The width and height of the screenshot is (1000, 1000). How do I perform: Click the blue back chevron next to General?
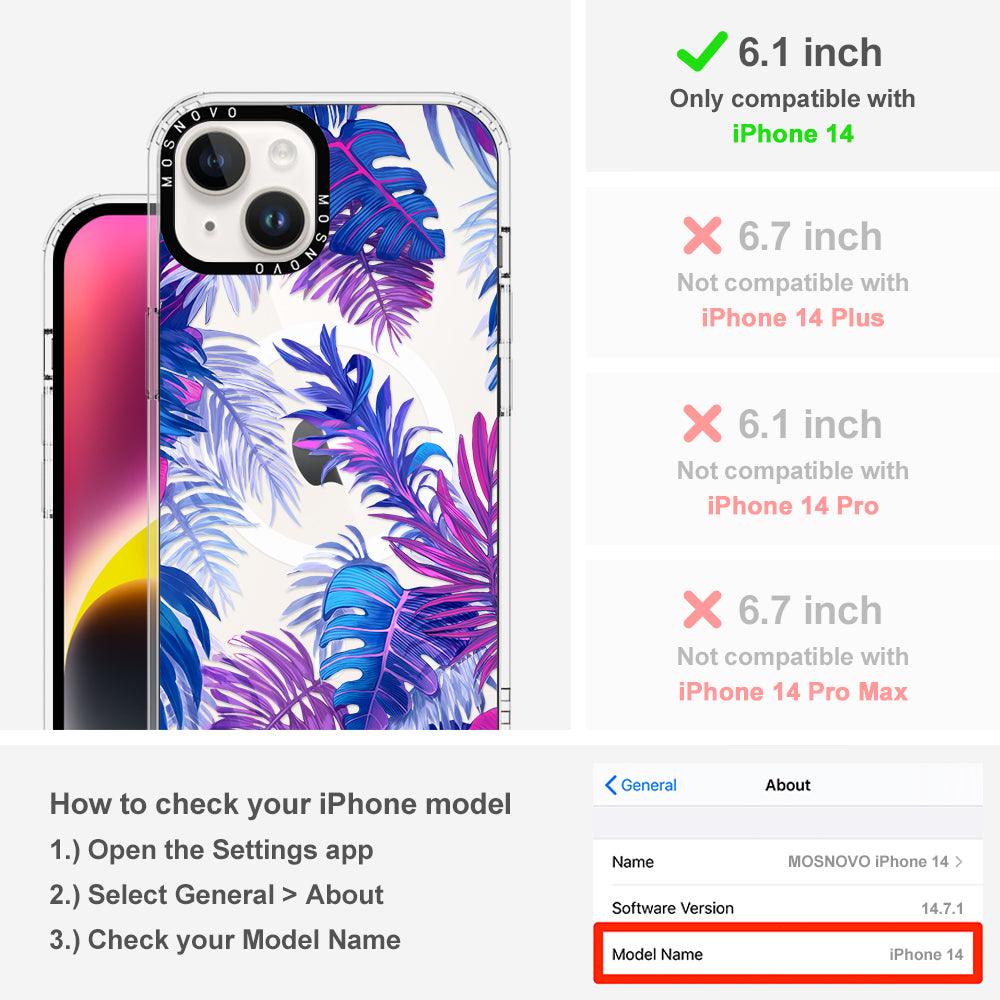[610, 785]
